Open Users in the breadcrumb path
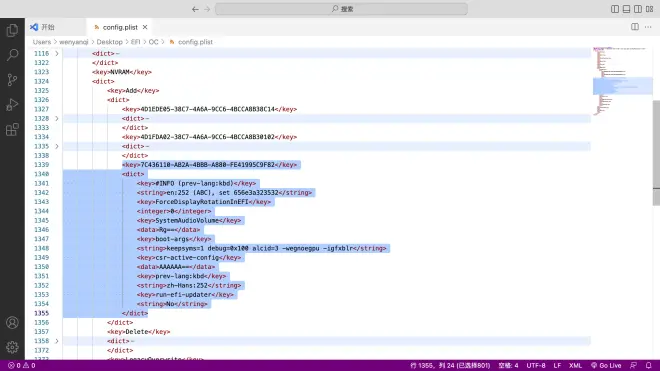 42,42
